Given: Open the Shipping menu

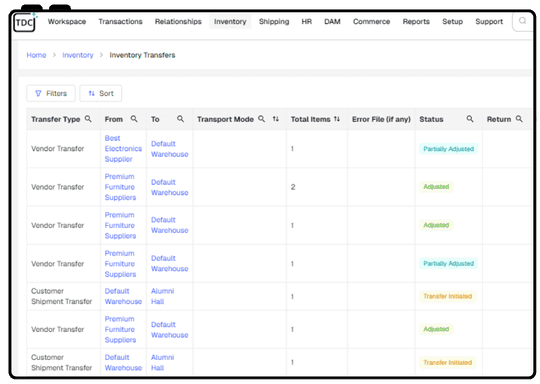Looking at the screenshot, I should pos(274,22).
